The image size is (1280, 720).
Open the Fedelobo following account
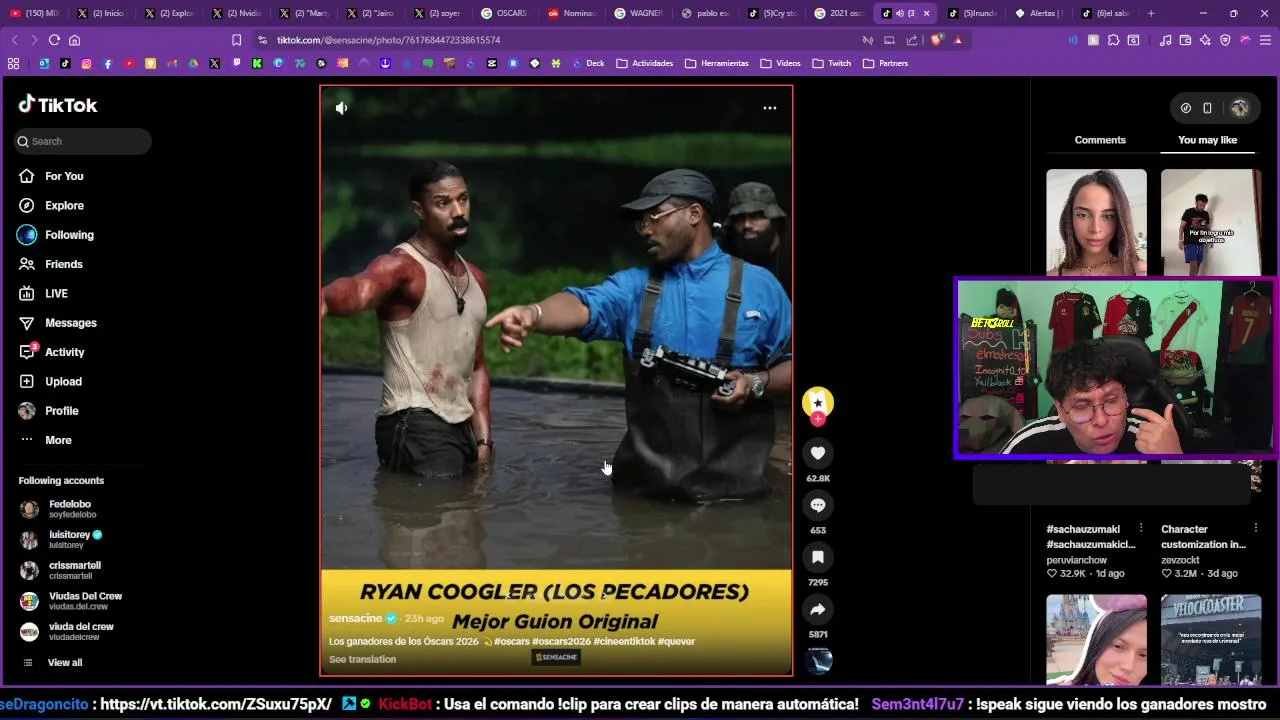coord(70,509)
